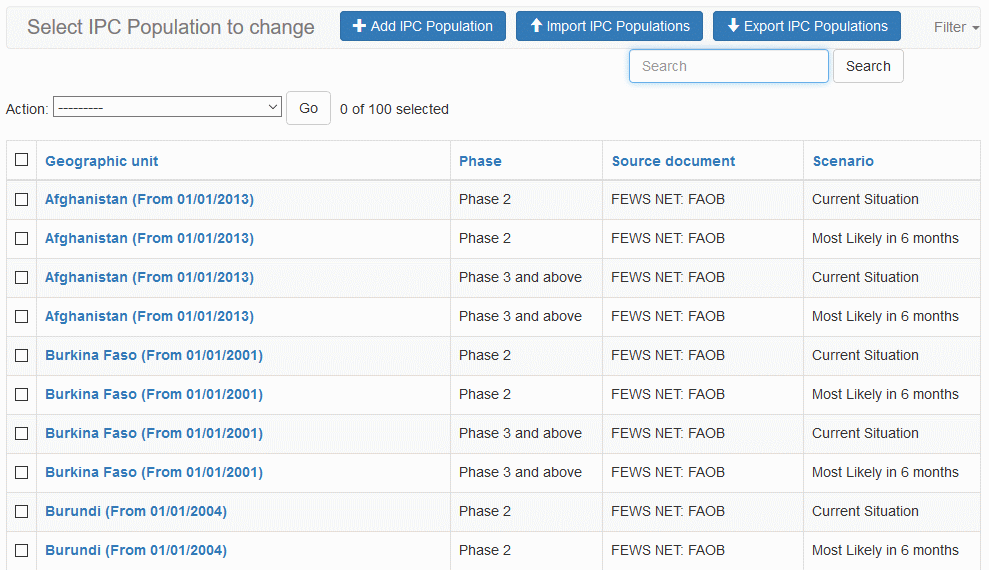Focus the Search text field

pyautogui.click(x=728, y=66)
